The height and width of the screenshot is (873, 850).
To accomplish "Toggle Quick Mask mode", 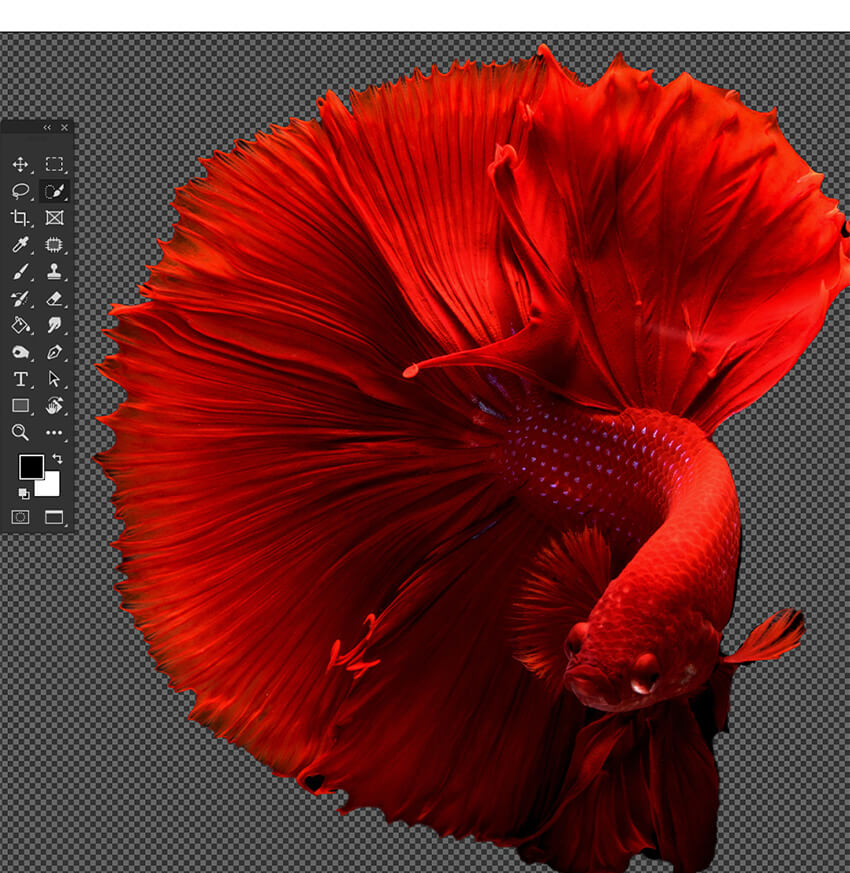I will click(20, 517).
